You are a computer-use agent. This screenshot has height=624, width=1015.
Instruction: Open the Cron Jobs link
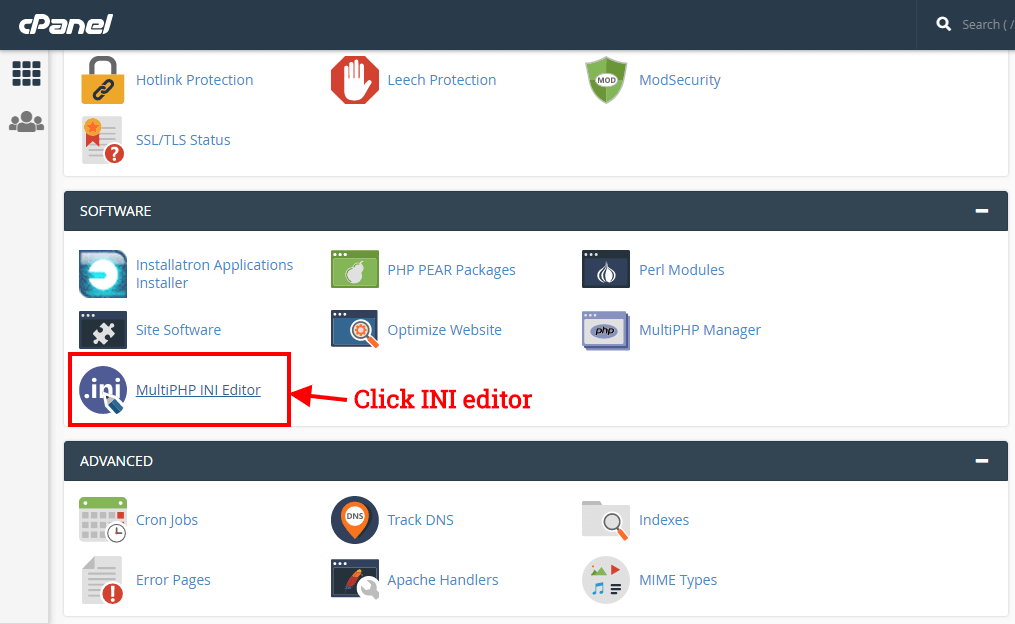pyautogui.click(x=167, y=520)
